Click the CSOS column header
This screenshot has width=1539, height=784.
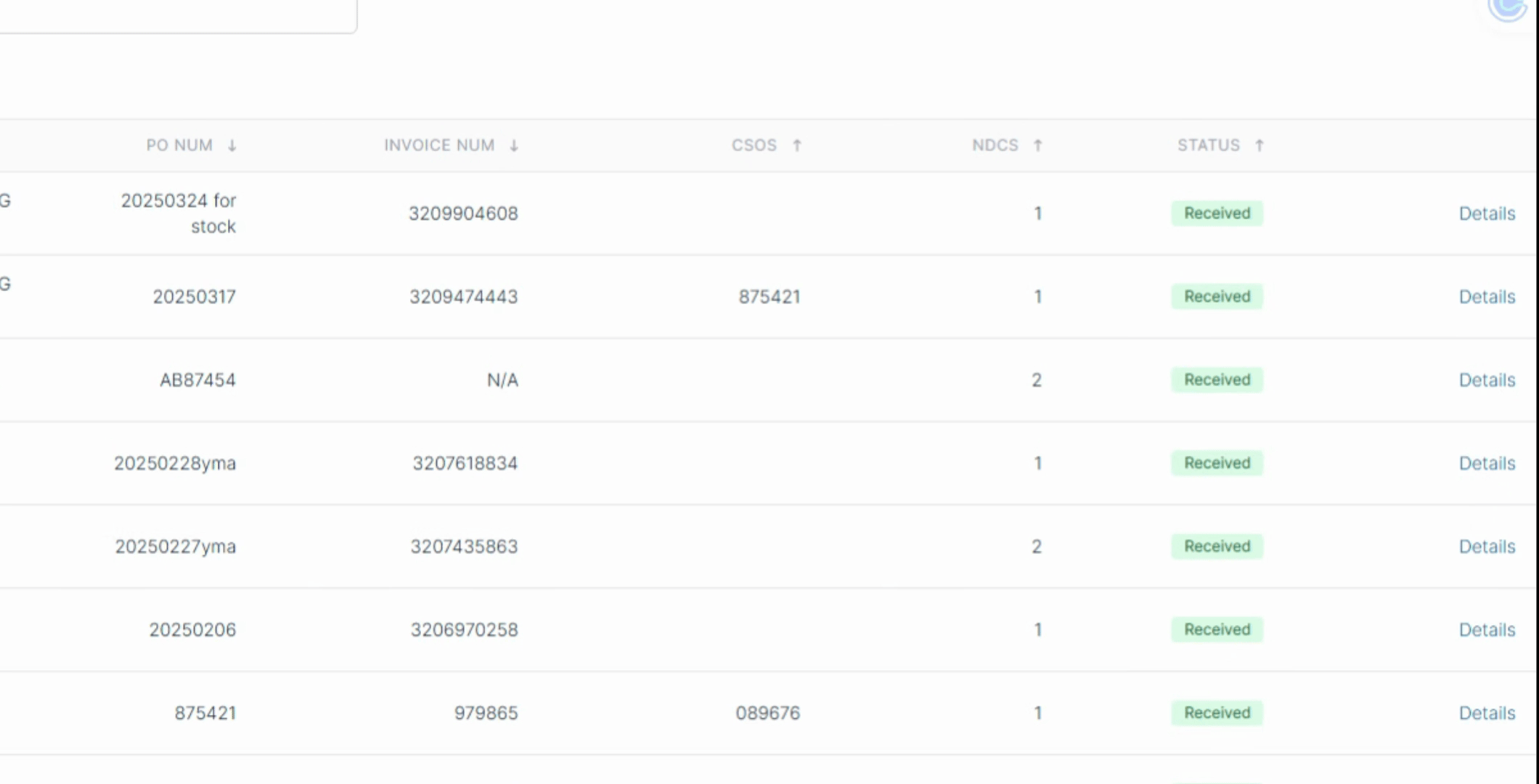(x=754, y=145)
